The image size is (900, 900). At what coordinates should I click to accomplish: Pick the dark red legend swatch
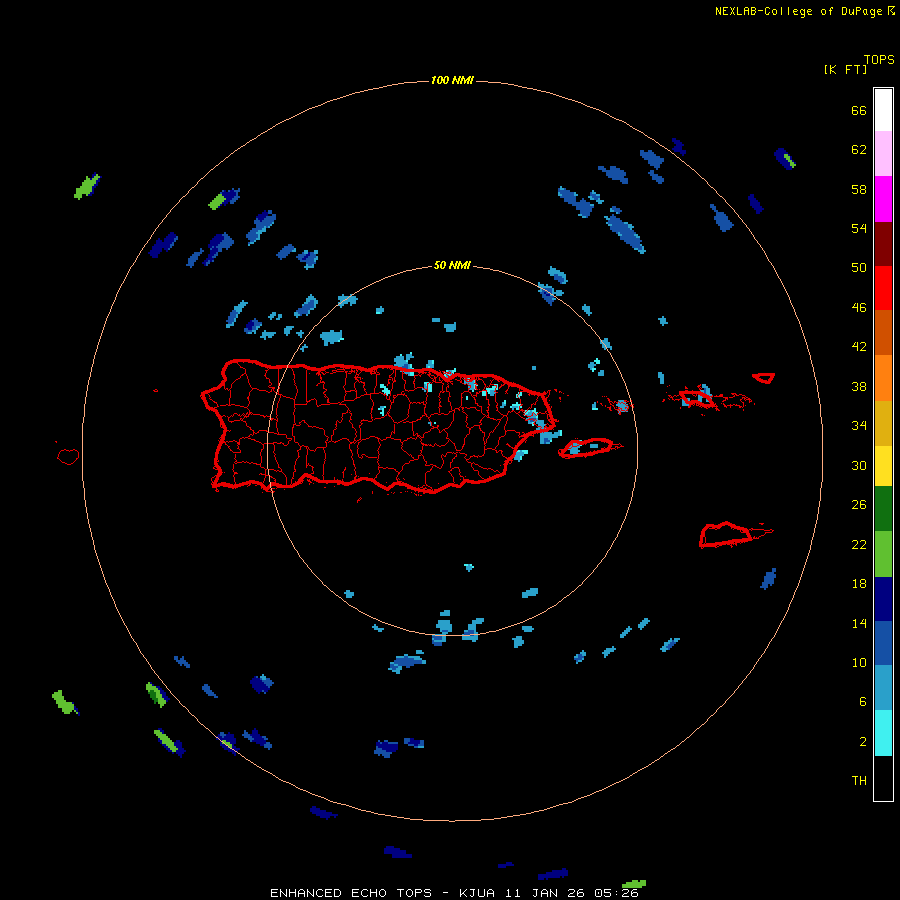(883, 244)
